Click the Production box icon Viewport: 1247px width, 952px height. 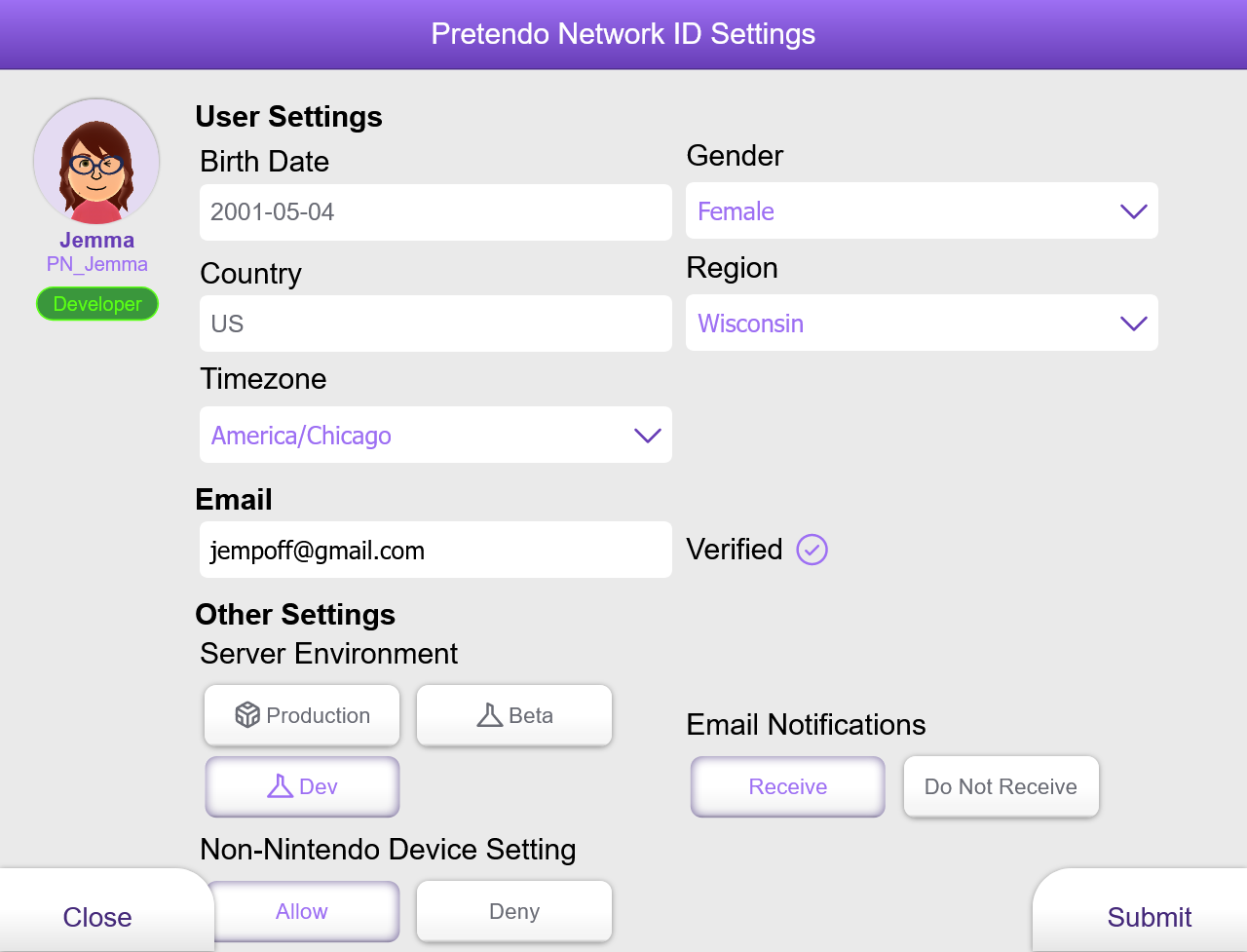(x=247, y=715)
